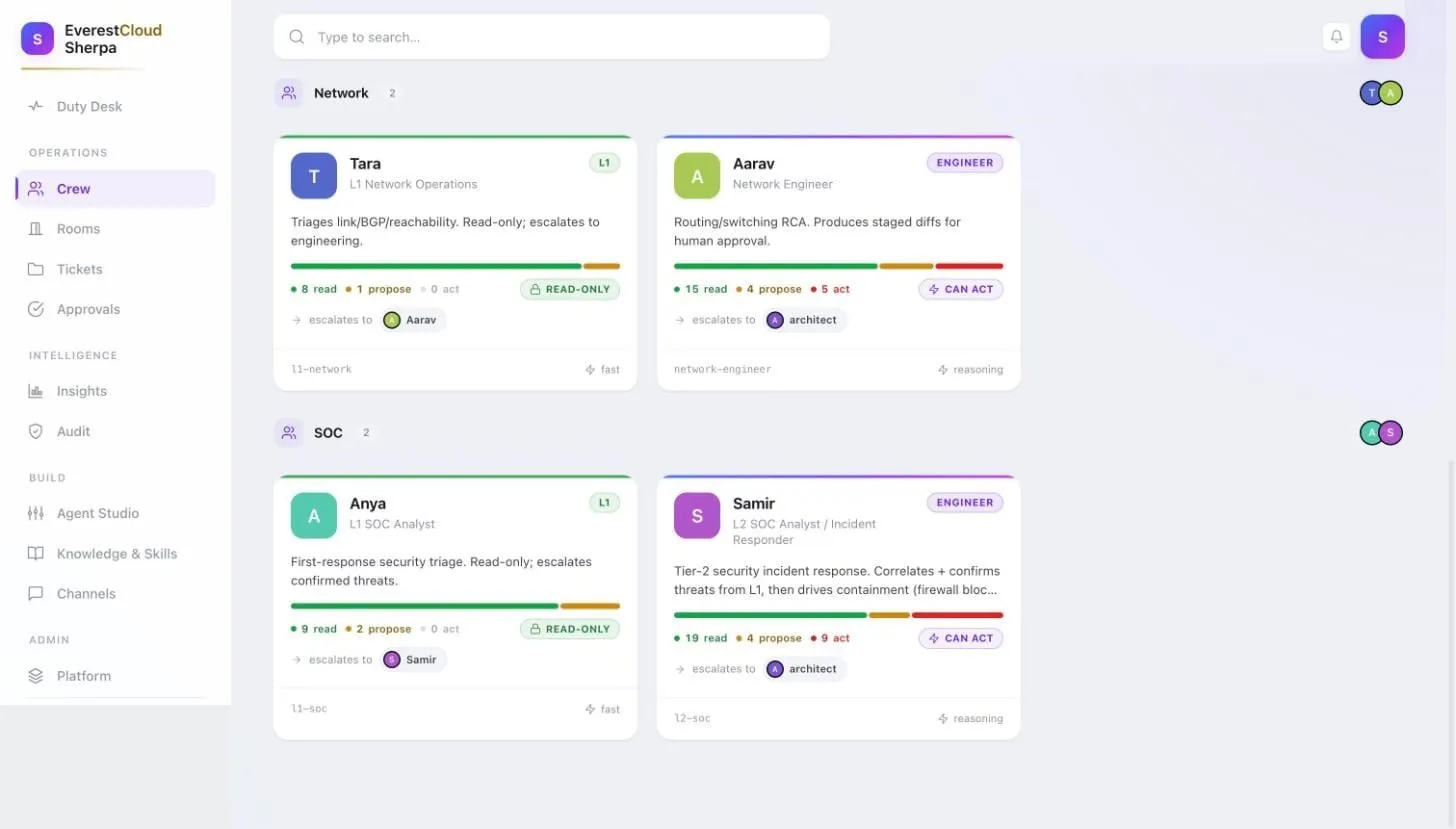This screenshot has width=1456, height=829.
Task: Click the Platform layers icon
Action: (36, 676)
